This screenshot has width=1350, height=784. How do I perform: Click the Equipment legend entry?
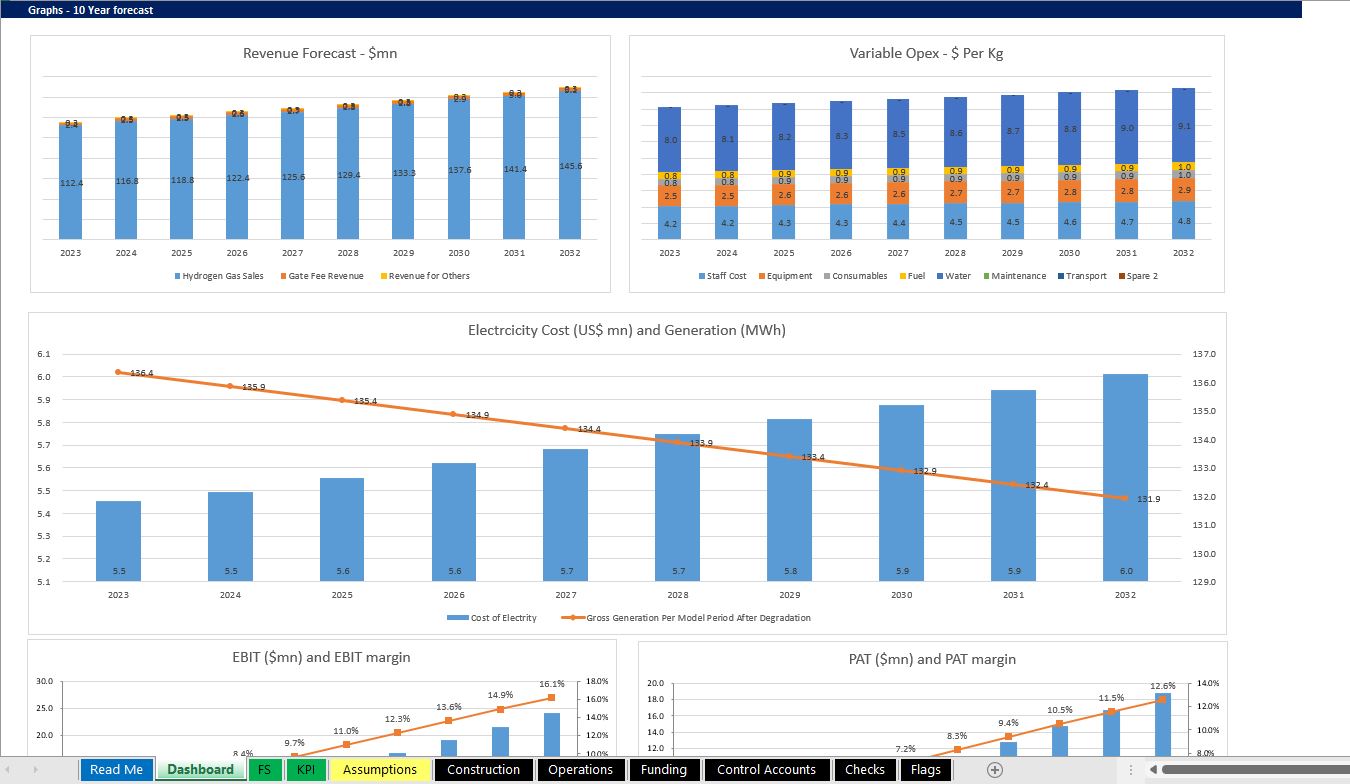[786, 276]
